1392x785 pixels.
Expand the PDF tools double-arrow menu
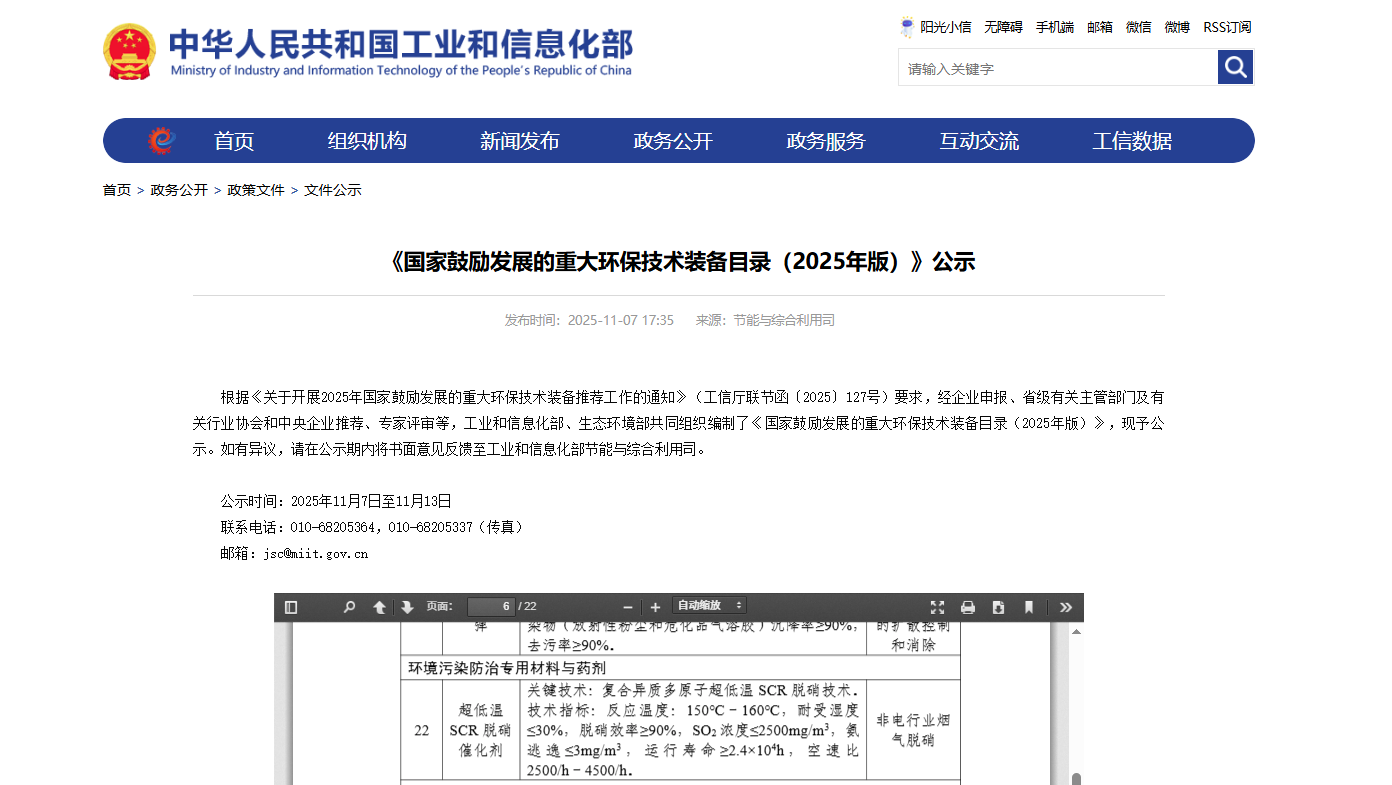(x=1065, y=607)
